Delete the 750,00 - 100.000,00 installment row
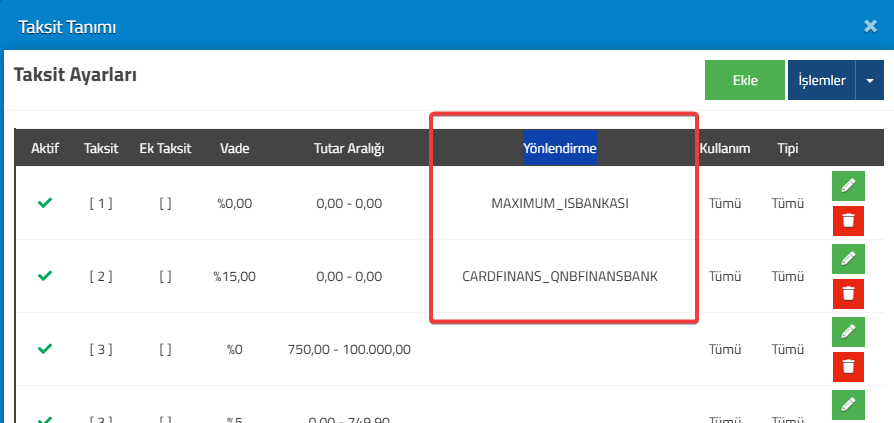This screenshot has height=423, width=894. (x=848, y=367)
